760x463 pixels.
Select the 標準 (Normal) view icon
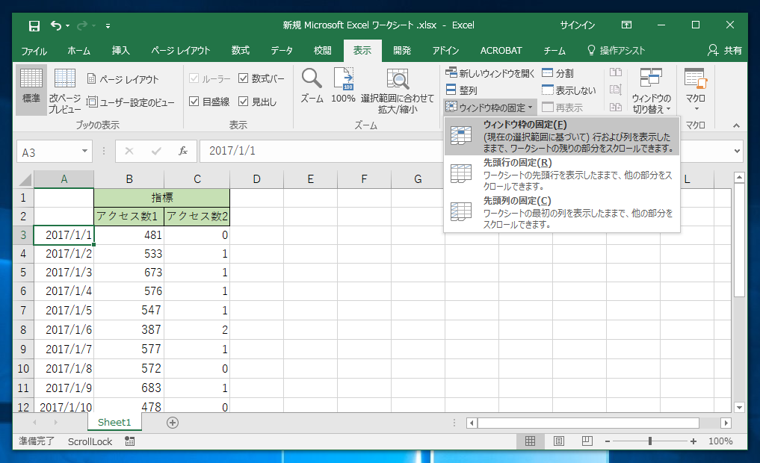(x=31, y=85)
